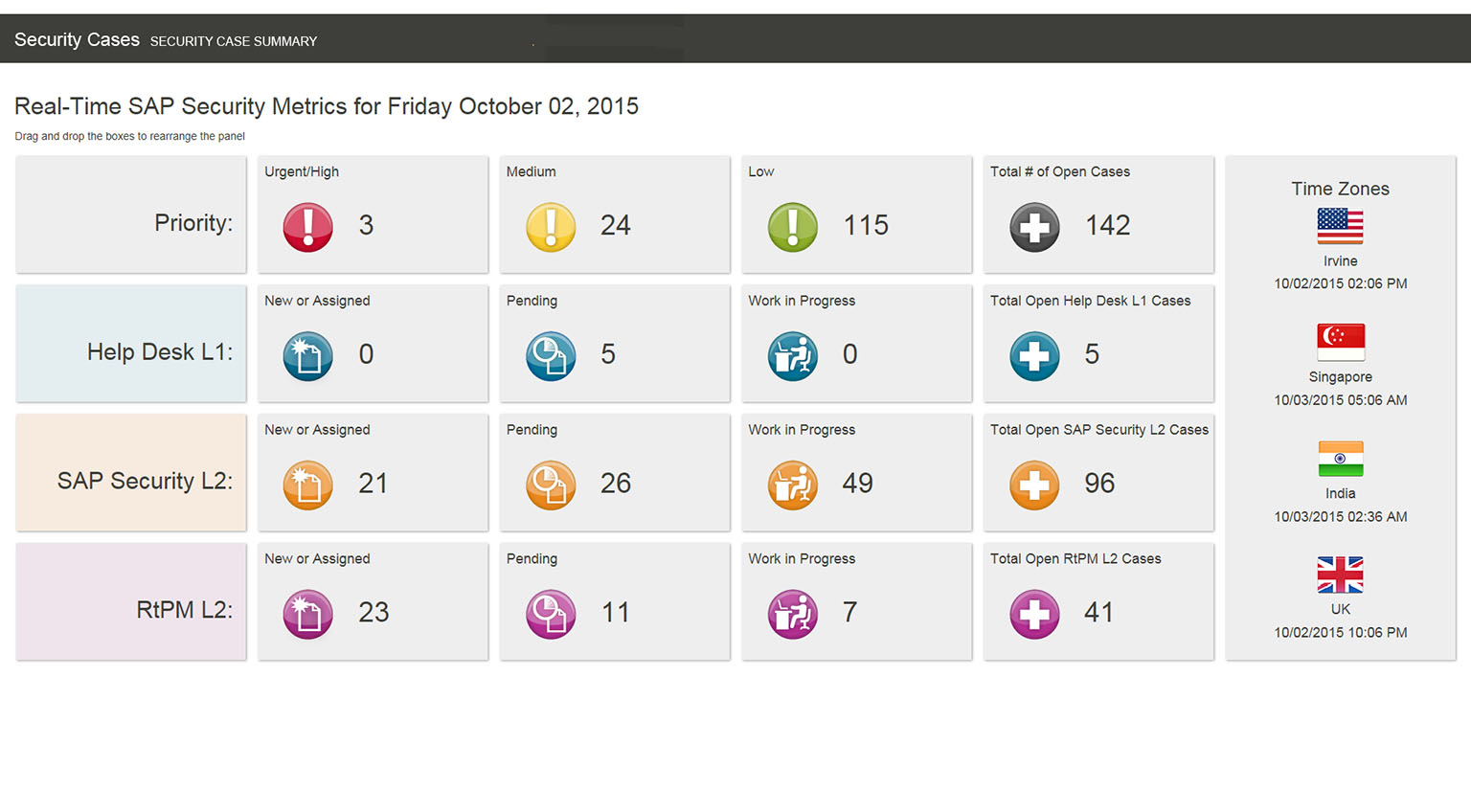Click the RtPM L2 Work in Progress count 7
The height and width of the screenshot is (812, 1471).
pos(849,612)
